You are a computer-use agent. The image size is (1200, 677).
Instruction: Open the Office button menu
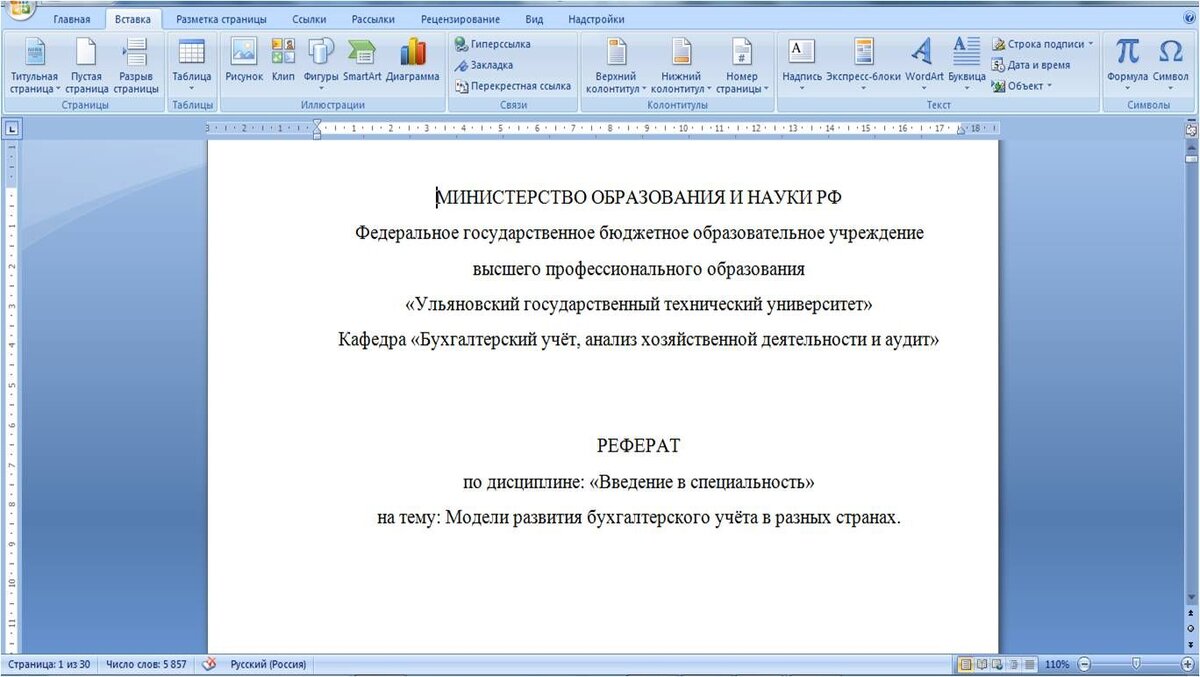(x=18, y=10)
